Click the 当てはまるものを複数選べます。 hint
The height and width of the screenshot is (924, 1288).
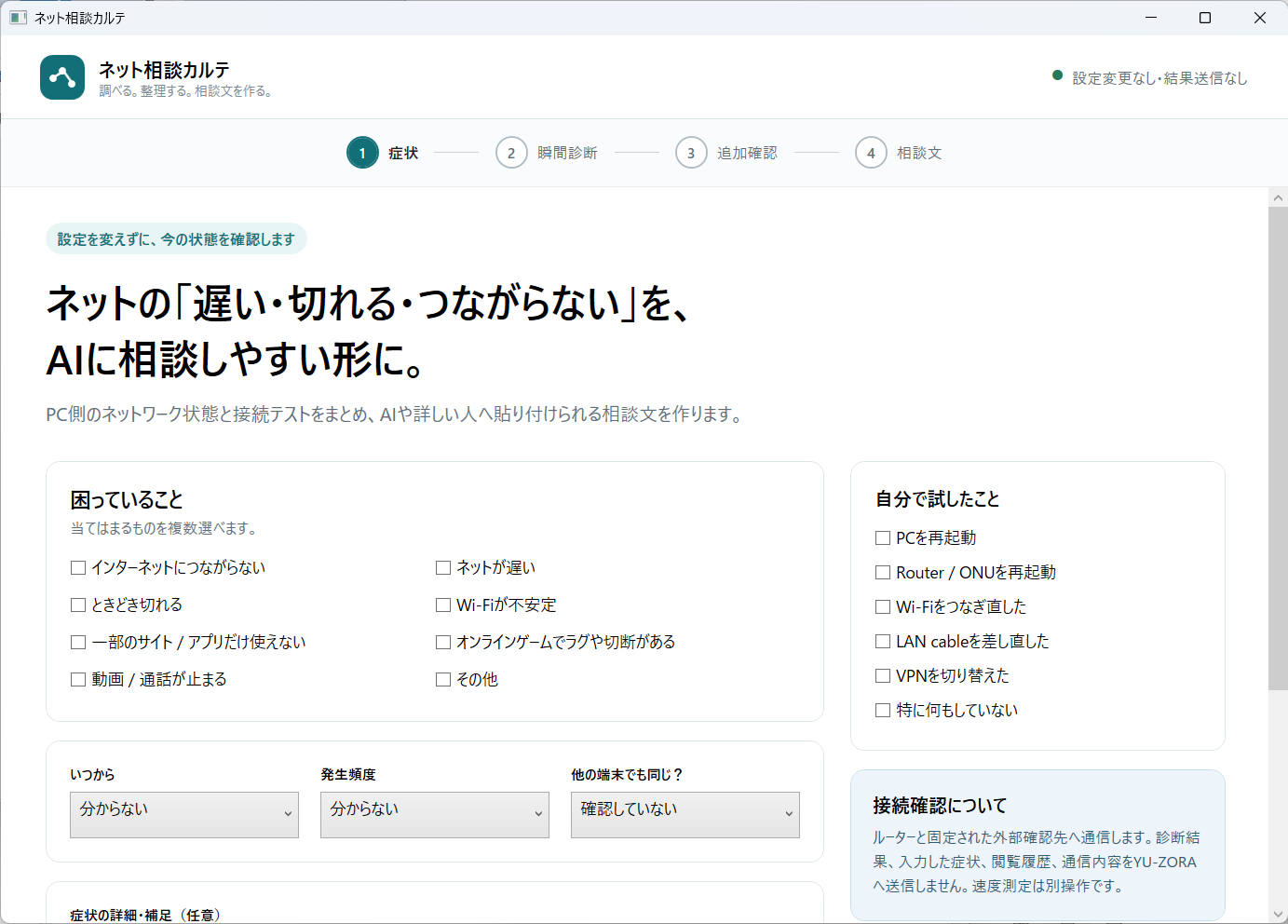(x=166, y=528)
